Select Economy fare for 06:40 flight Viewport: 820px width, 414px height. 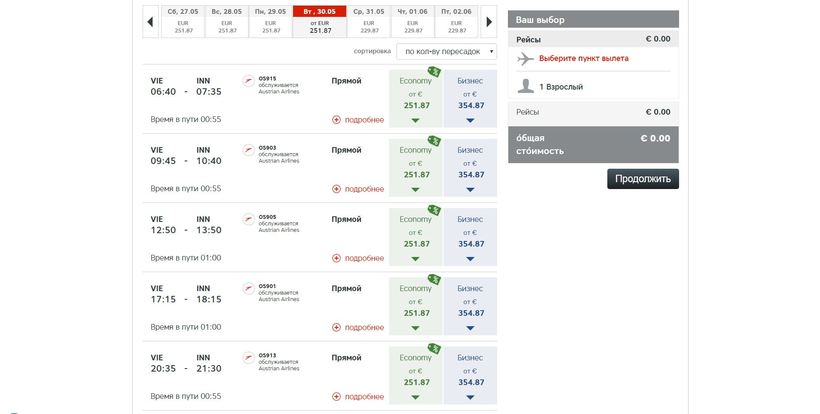click(x=415, y=97)
